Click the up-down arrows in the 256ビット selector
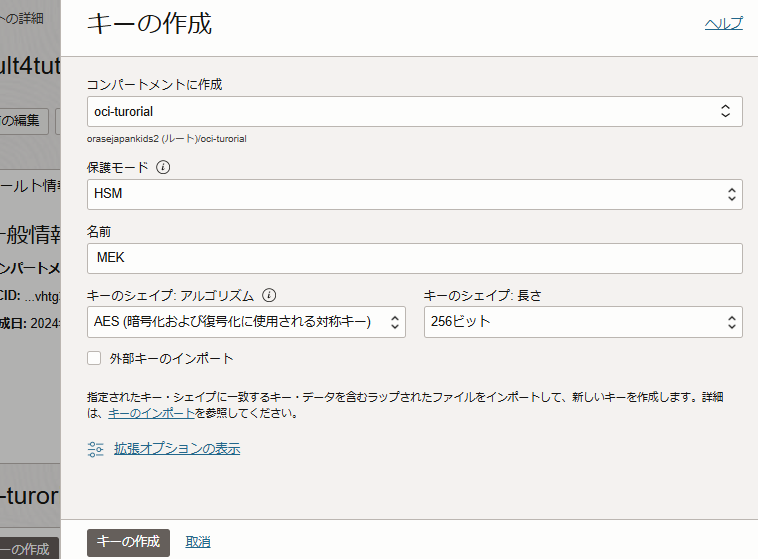758x559 pixels. (x=731, y=322)
